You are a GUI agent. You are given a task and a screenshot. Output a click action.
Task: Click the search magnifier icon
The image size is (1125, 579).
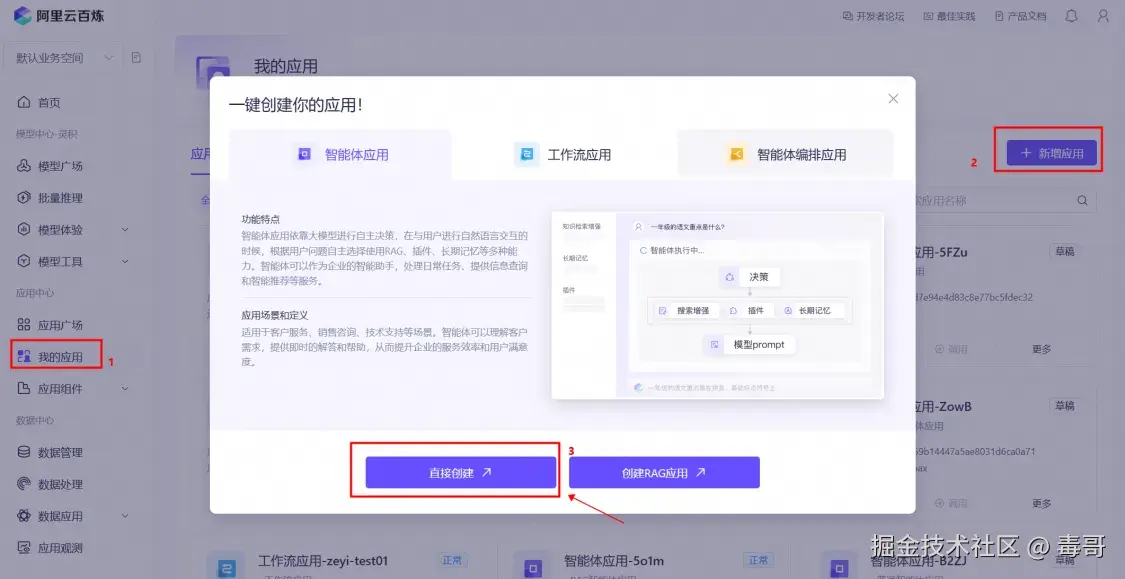[x=1082, y=201]
